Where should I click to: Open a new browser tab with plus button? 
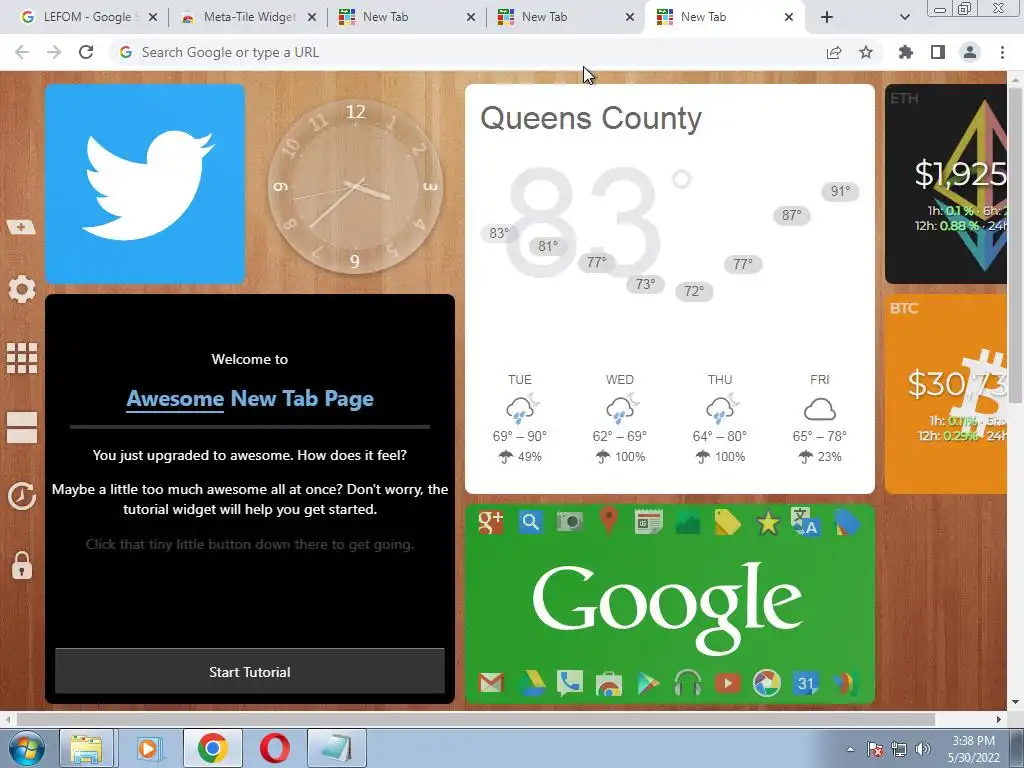click(827, 17)
